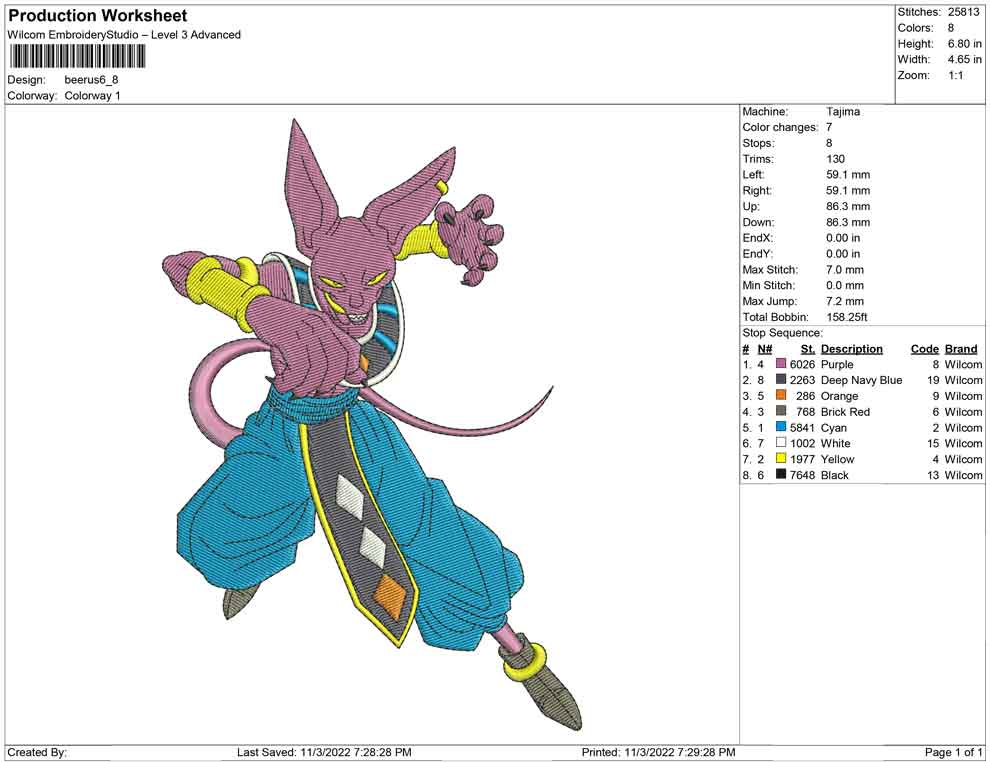Click the Zoom value '1:1'
The image size is (990, 762).
(x=955, y=75)
